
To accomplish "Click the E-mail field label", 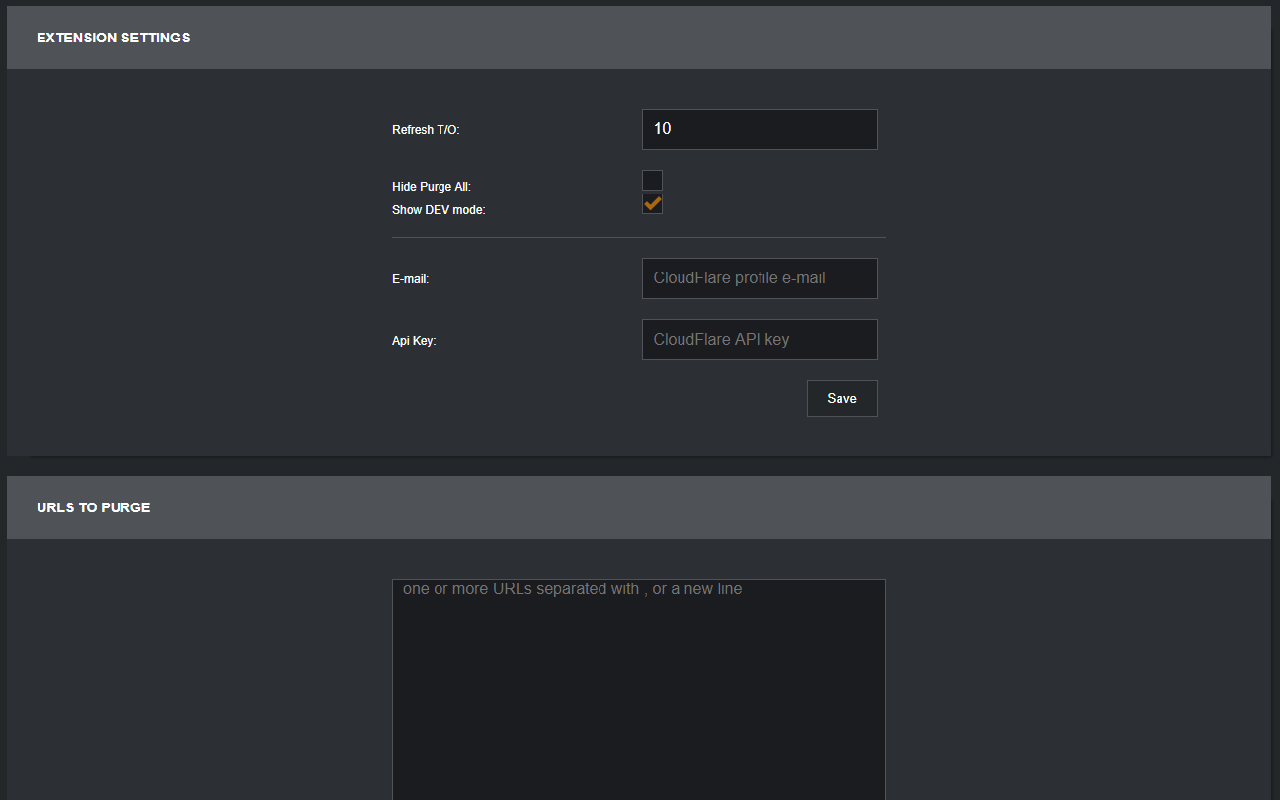I will click(410, 278).
